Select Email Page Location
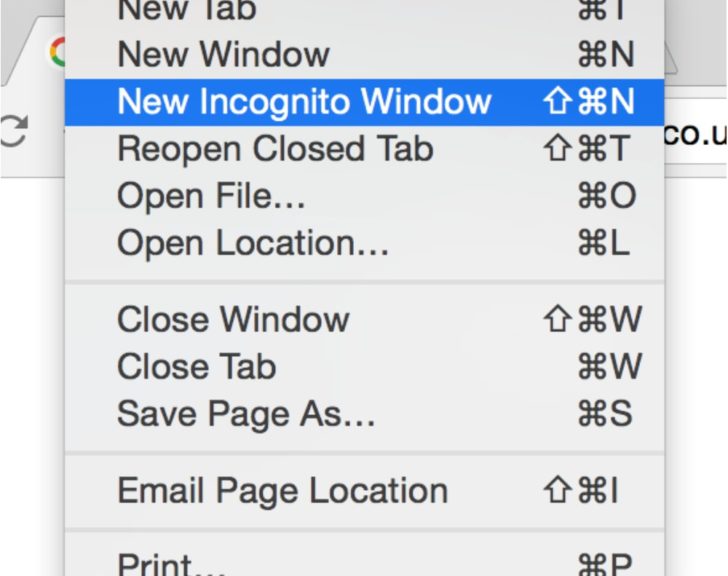Screen dimensions: 728x576 [364, 490]
